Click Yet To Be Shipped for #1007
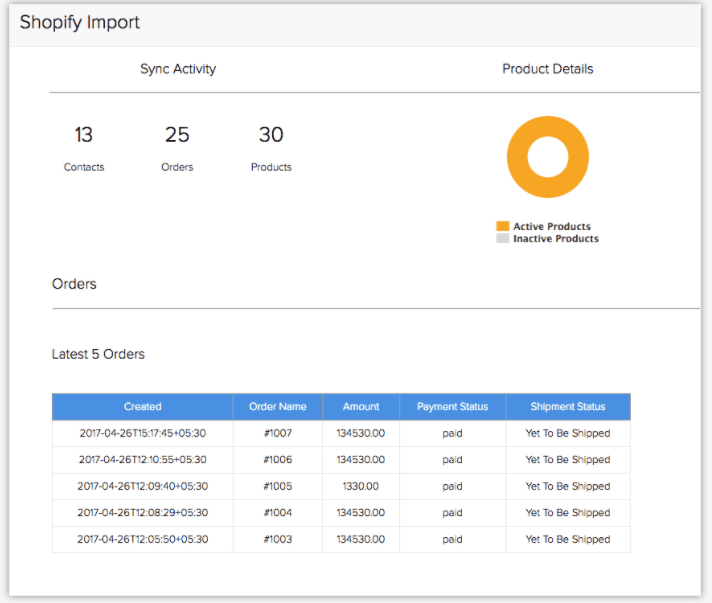Image resolution: width=712 pixels, height=603 pixels. pyautogui.click(x=568, y=434)
